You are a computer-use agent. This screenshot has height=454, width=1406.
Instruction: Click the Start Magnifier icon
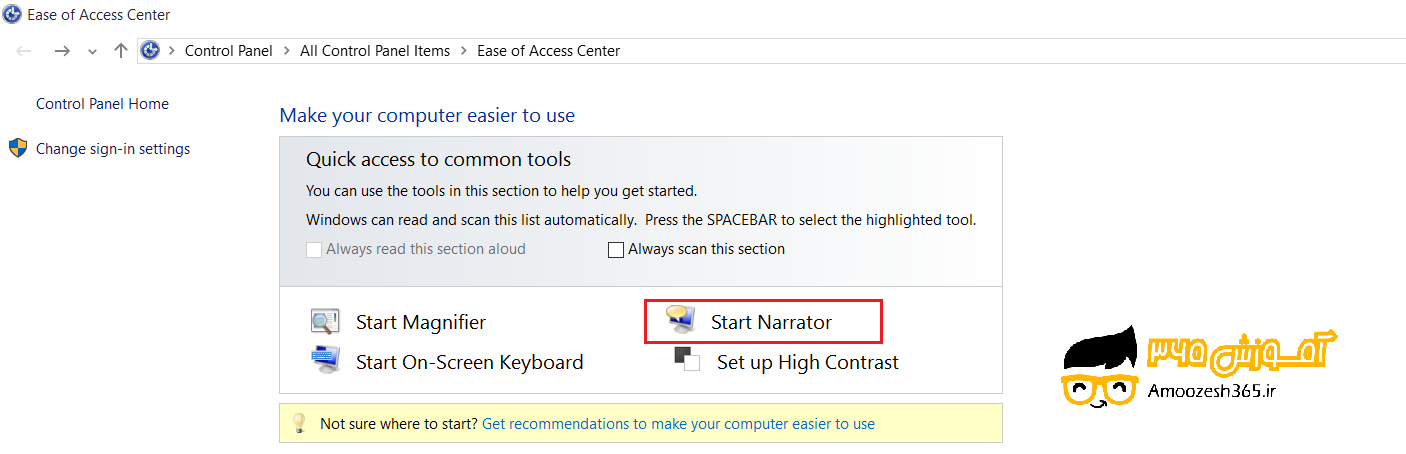coord(325,322)
